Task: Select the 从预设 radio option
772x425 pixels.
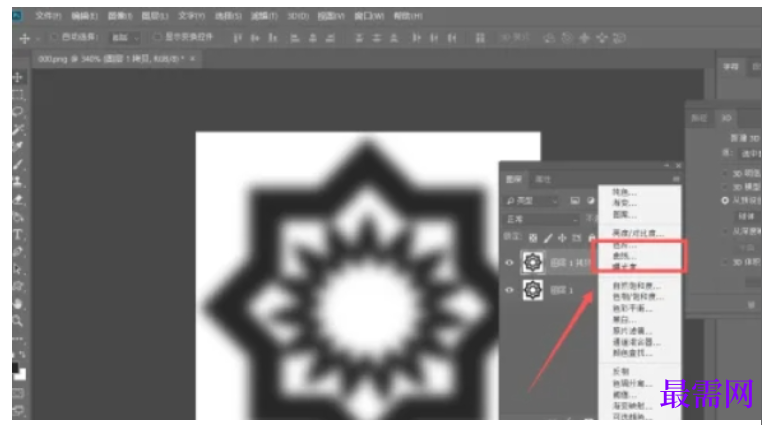Action: (x=725, y=200)
